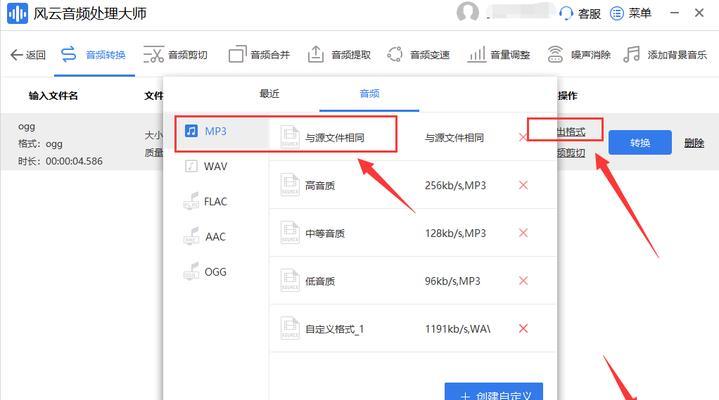Screen dimensions: 719x400
Task: Open the 音频提取 tool
Action: (339, 55)
